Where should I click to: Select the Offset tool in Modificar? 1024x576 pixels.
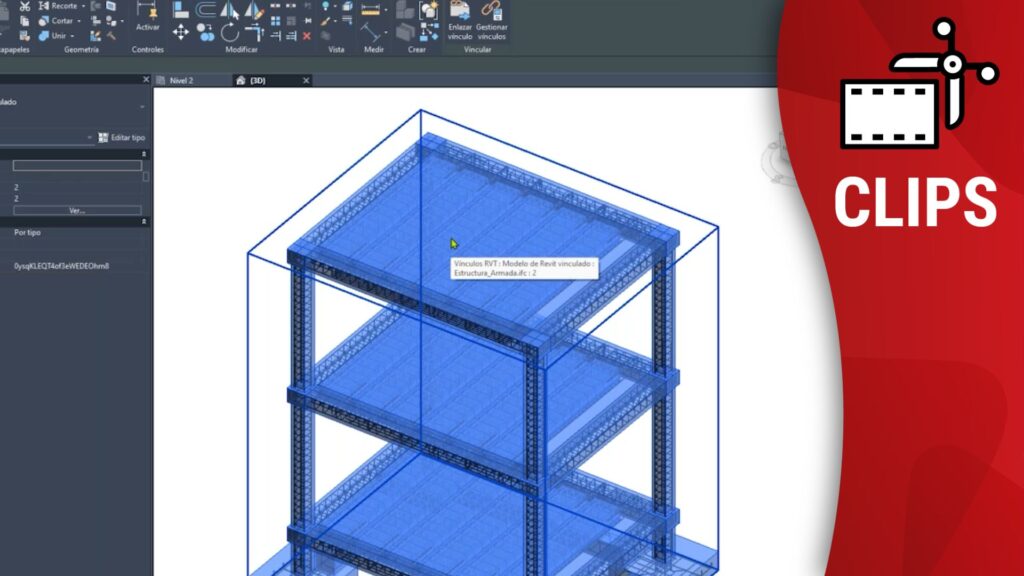point(206,10)
